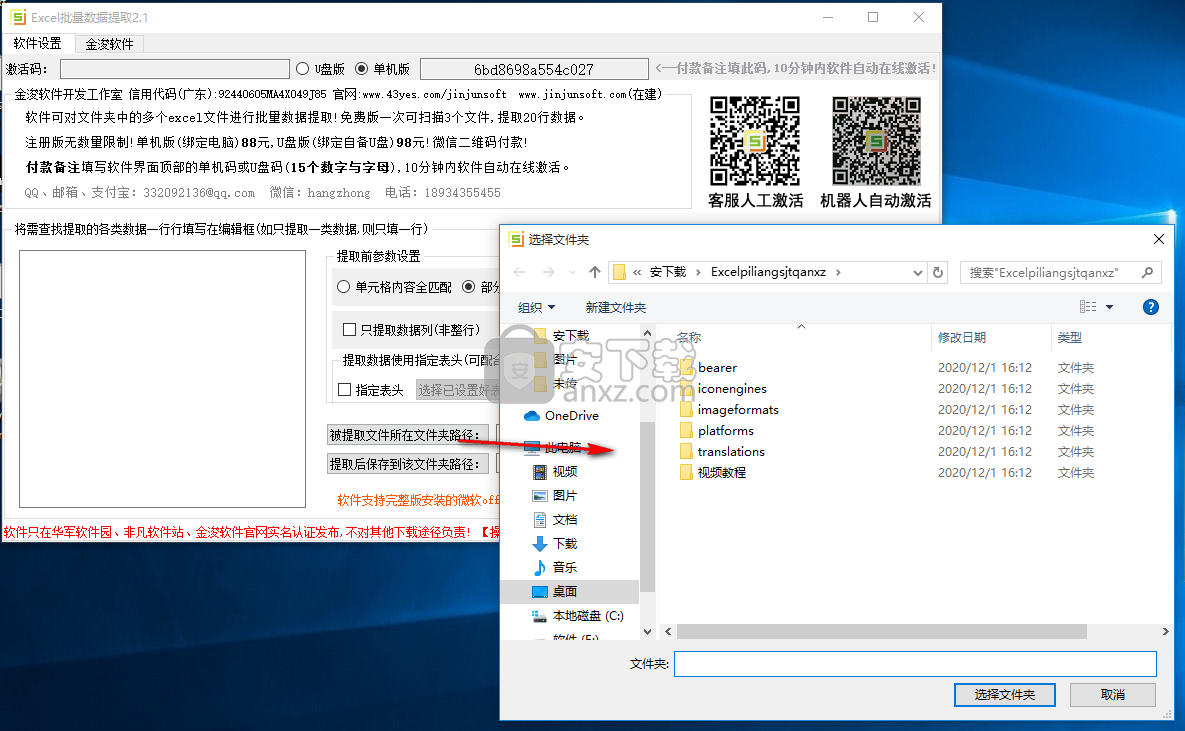1185x731 pixels.
Task: Switch to the 软件设置 tab
Action: click(38, 43)
